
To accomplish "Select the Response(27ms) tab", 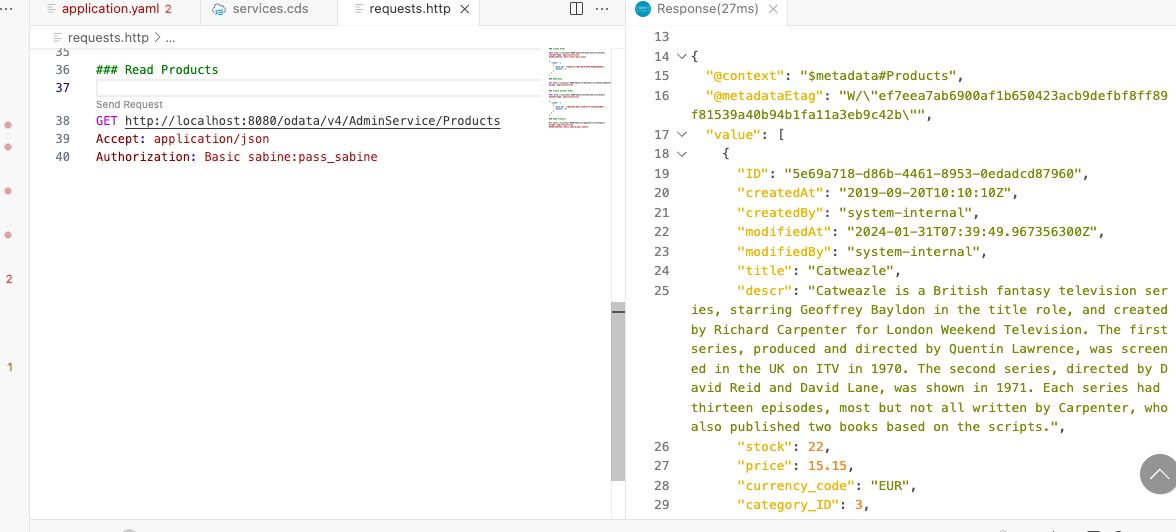I will (707, 9).
